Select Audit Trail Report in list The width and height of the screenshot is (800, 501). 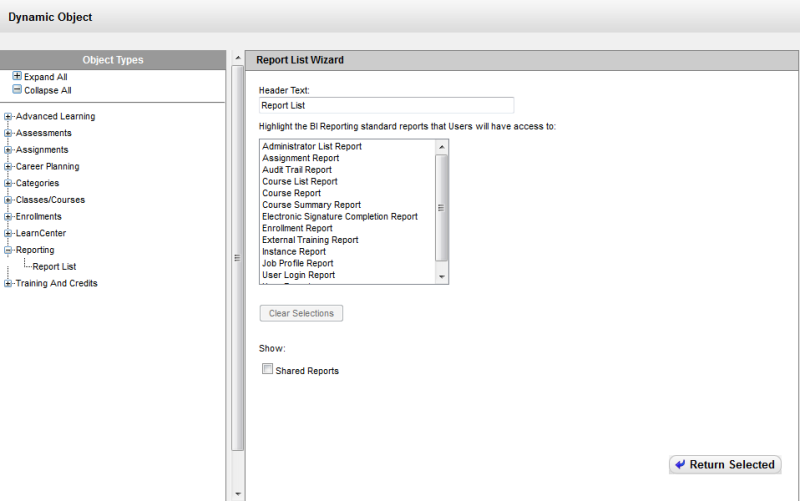[297, 169]
